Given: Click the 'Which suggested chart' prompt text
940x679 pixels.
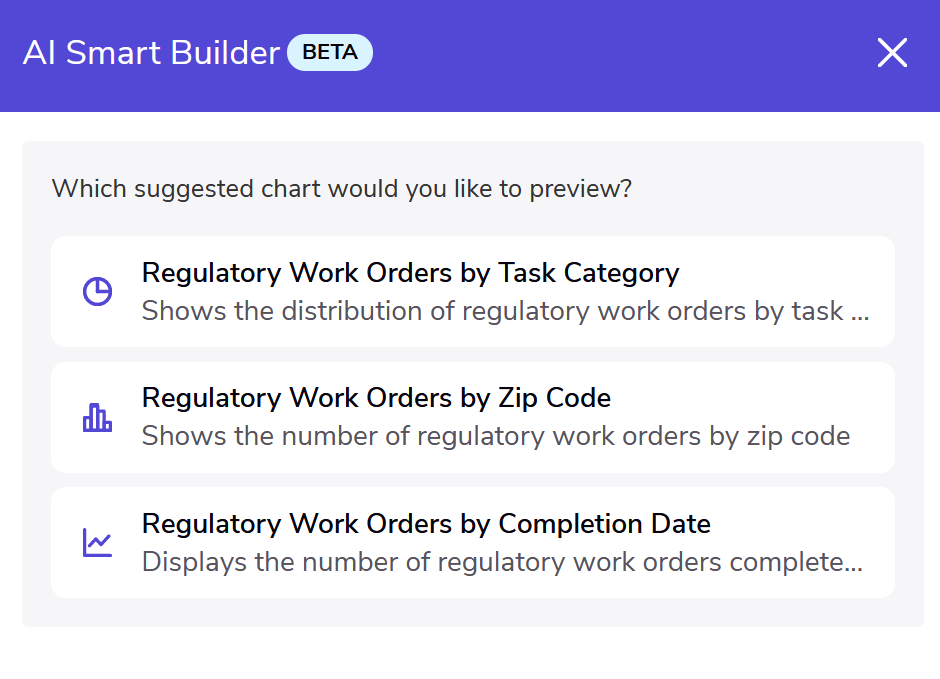Looking at the screenshot, I should [x=341, y=188].
